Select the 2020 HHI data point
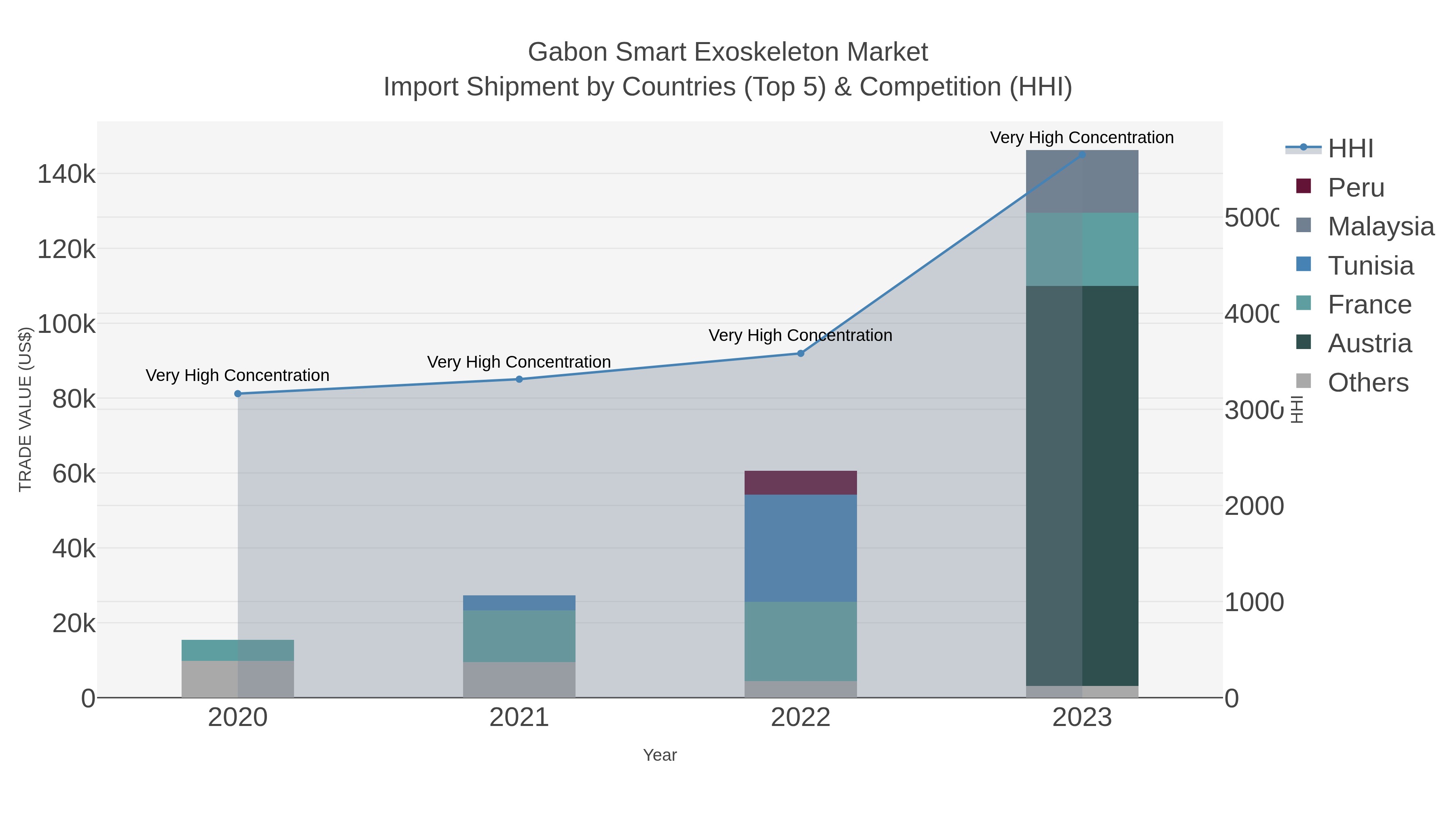 click(x=238, y=394)
